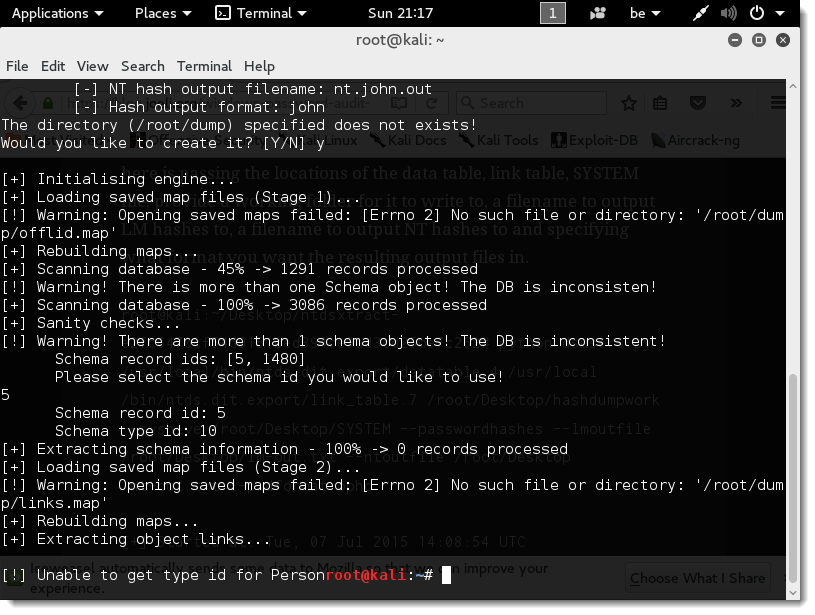Open the View menu in terminal

click(93, 66)
